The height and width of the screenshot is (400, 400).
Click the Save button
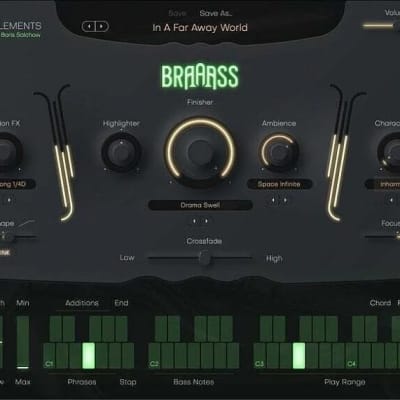point(177,13)
